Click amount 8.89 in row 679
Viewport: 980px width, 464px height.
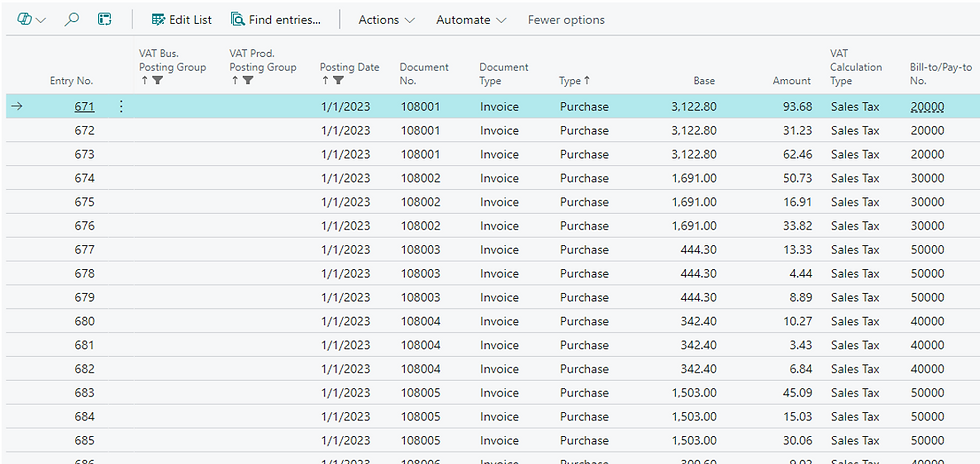801,297
